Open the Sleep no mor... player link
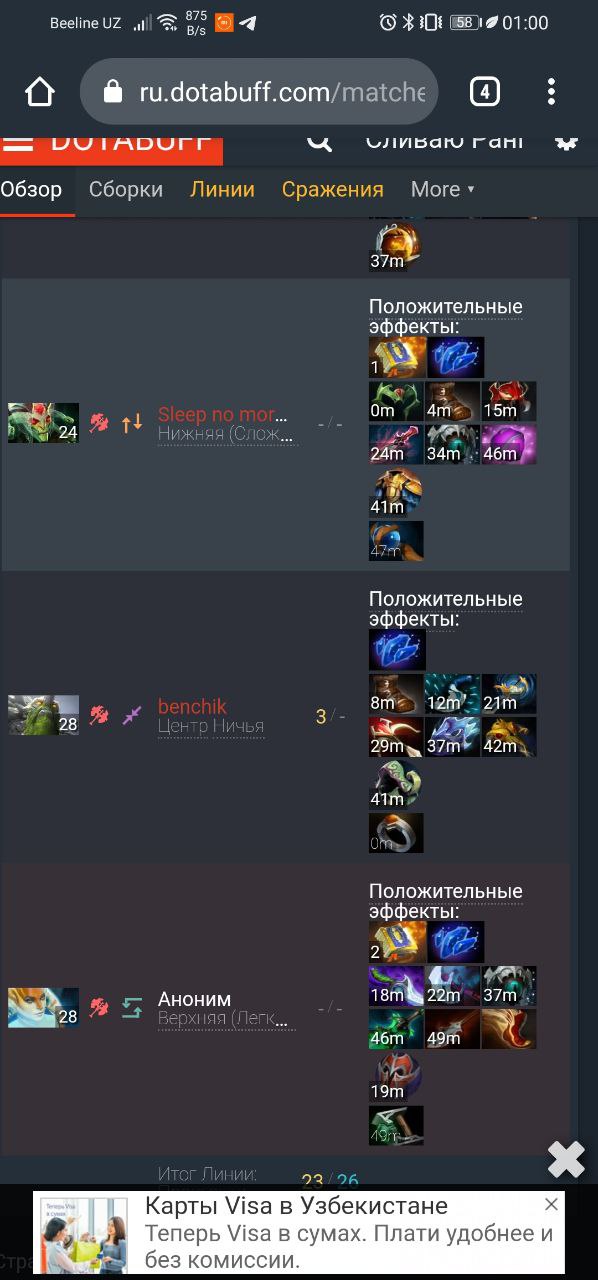Screen dimensions: 598x1280 [x=223, y=414]
